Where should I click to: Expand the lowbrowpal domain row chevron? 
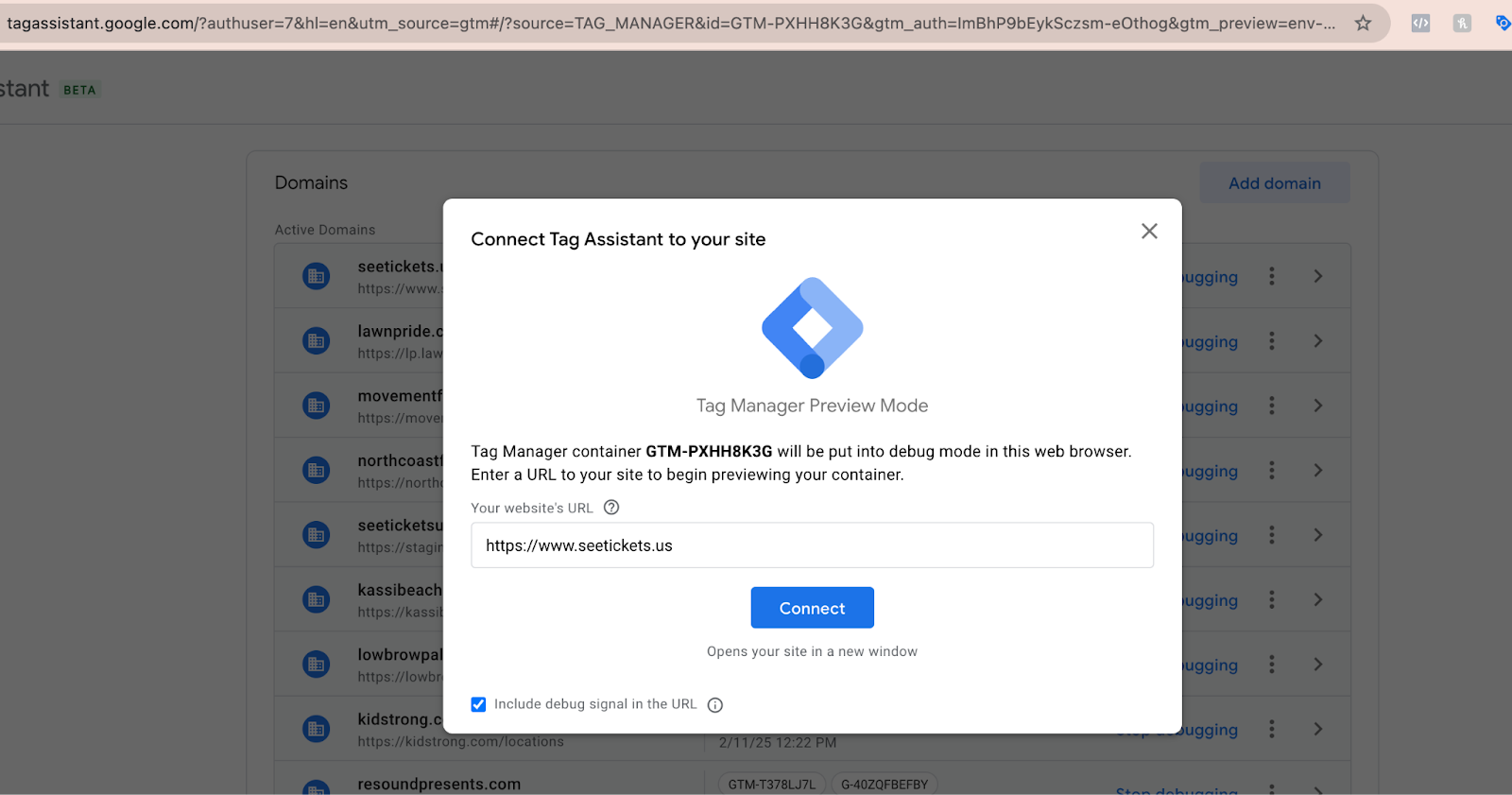tap(1318, 665)
